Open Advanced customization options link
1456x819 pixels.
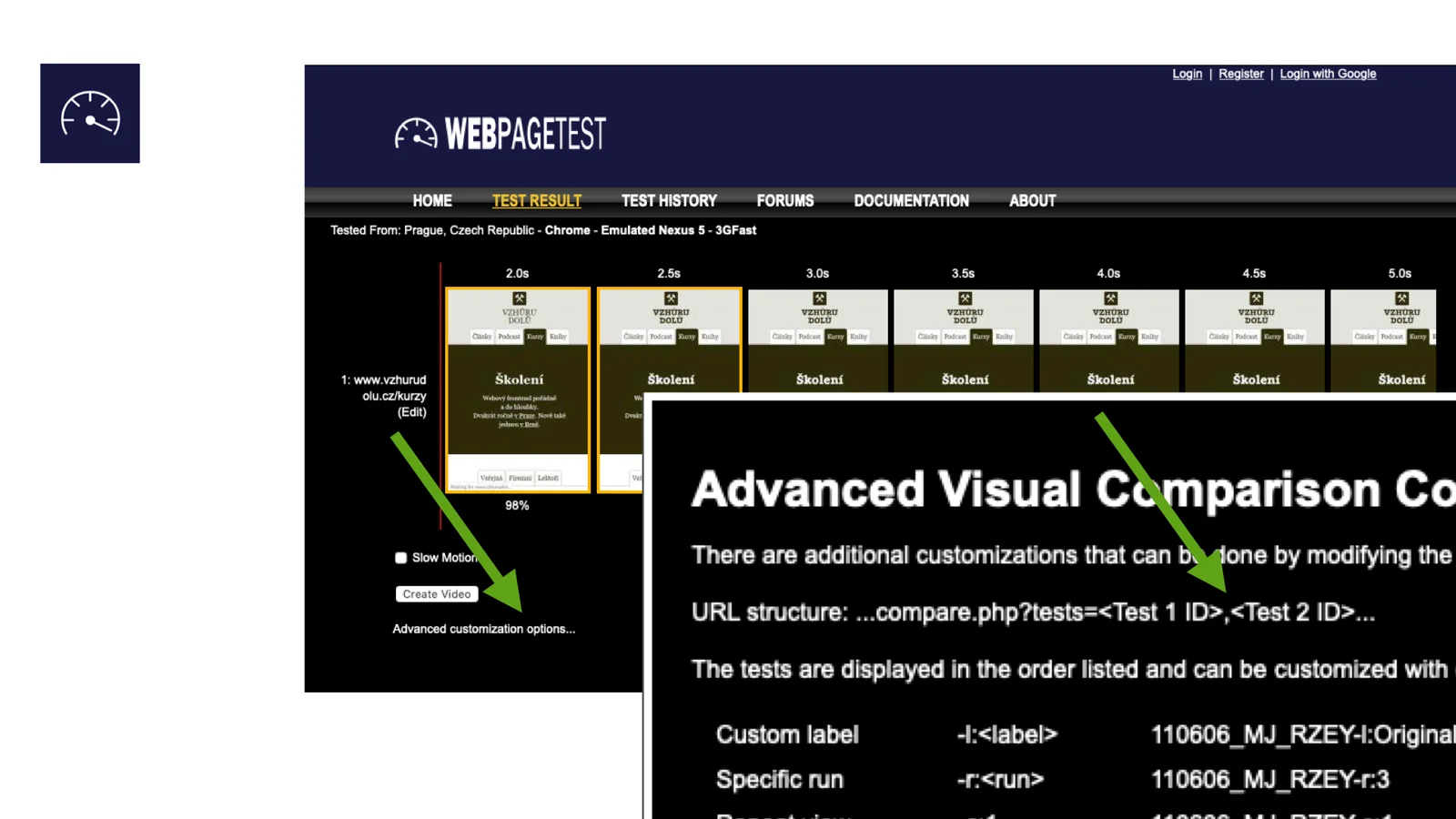point(483,629)
